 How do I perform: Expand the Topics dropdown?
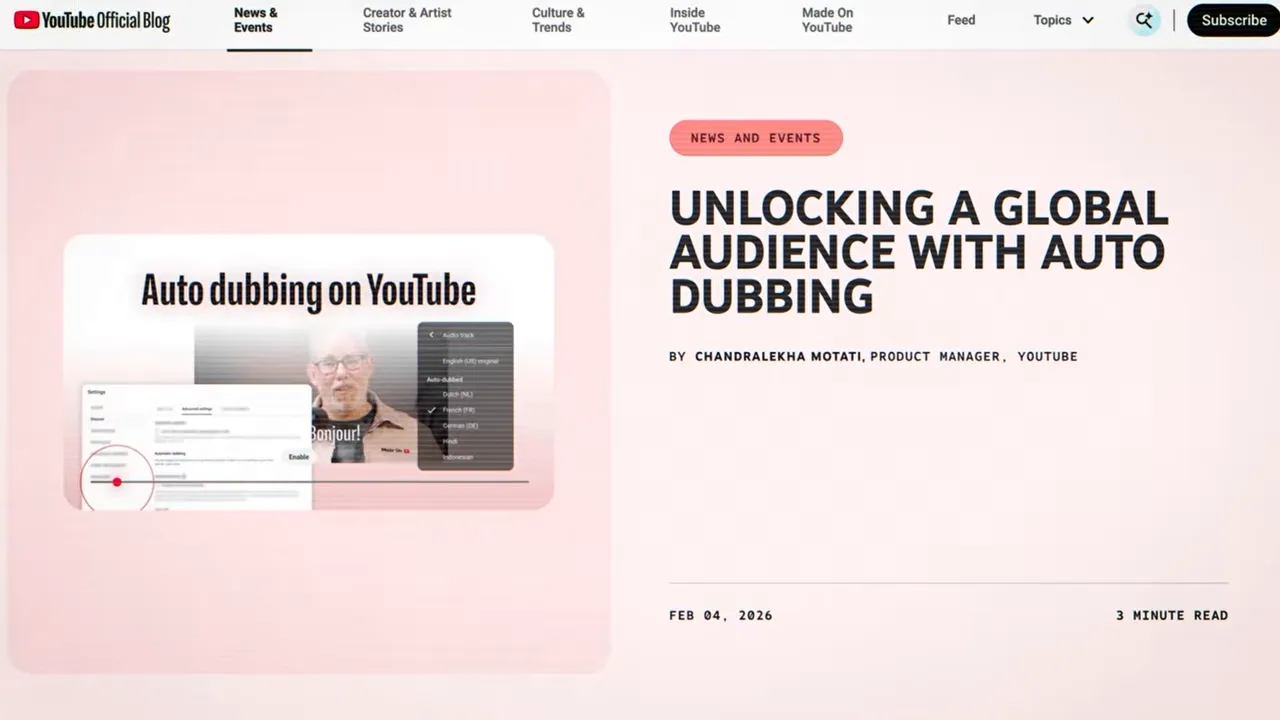(1063, 20)
